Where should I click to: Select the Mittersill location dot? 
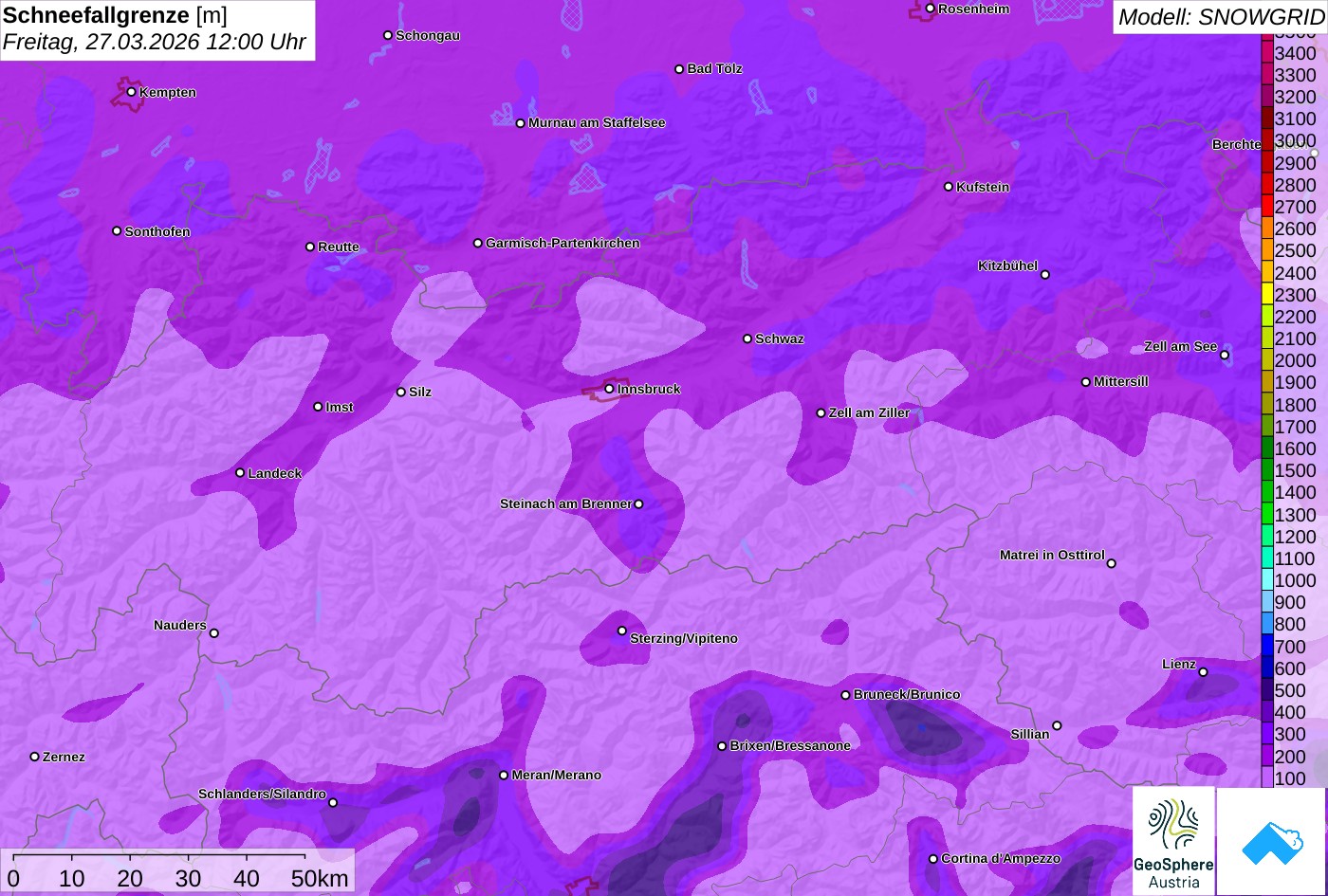pos(1085,382)
